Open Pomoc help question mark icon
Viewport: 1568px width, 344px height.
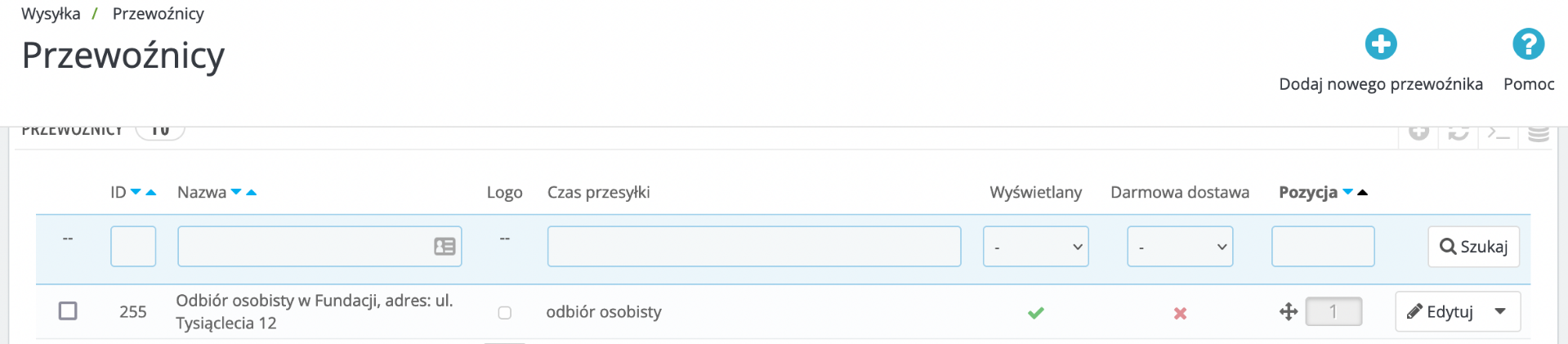[1528, 44]
